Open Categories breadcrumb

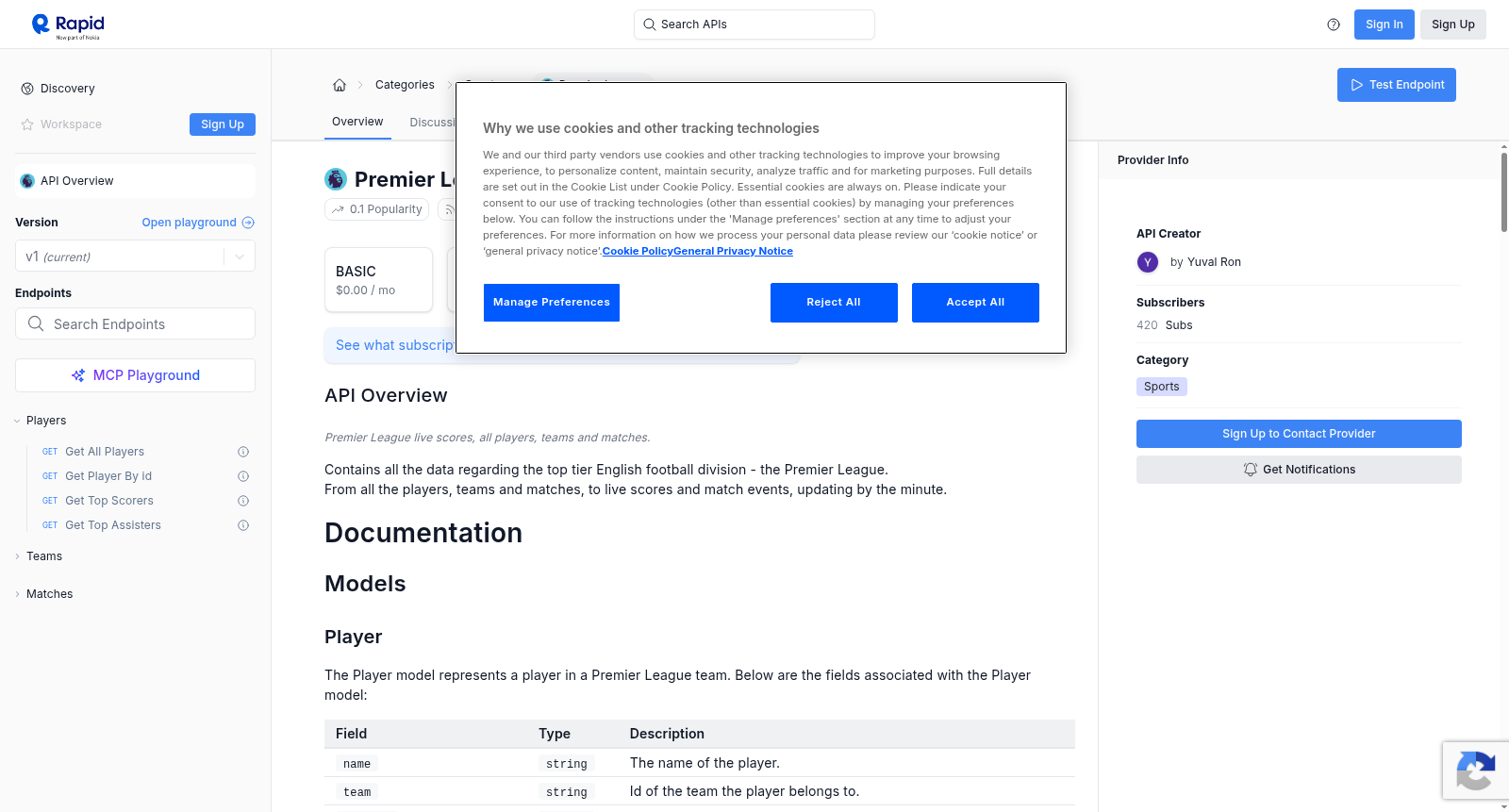tap(405, 85)
